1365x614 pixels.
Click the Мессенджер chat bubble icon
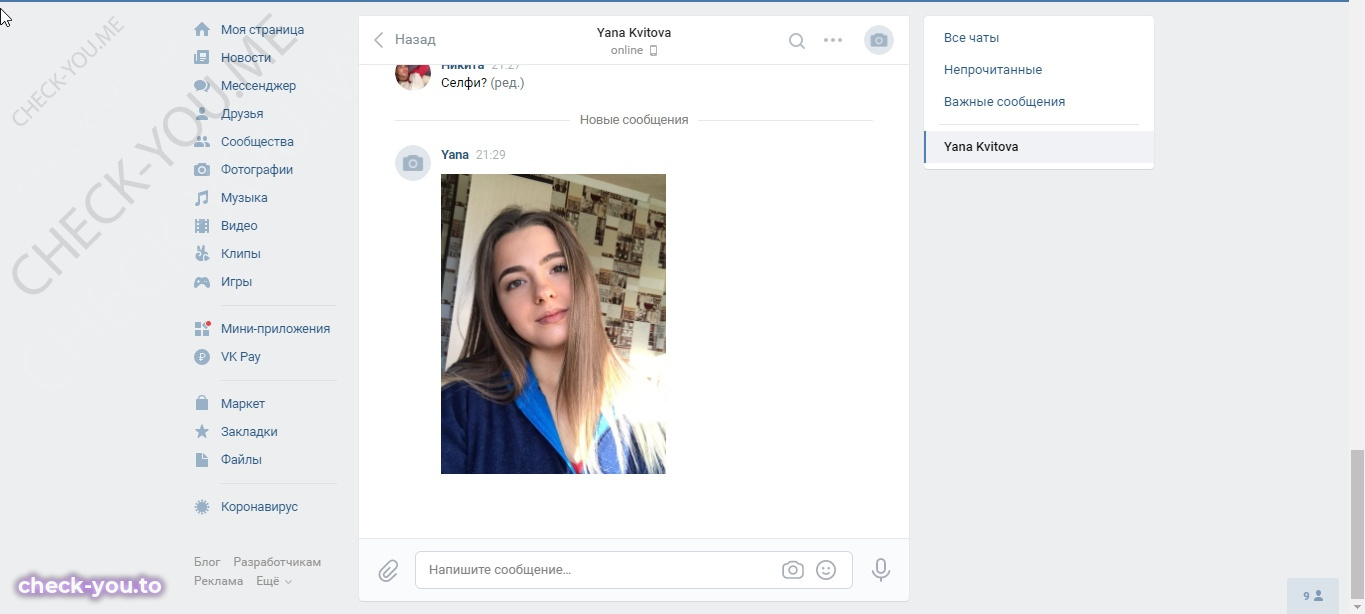point(202,86)
